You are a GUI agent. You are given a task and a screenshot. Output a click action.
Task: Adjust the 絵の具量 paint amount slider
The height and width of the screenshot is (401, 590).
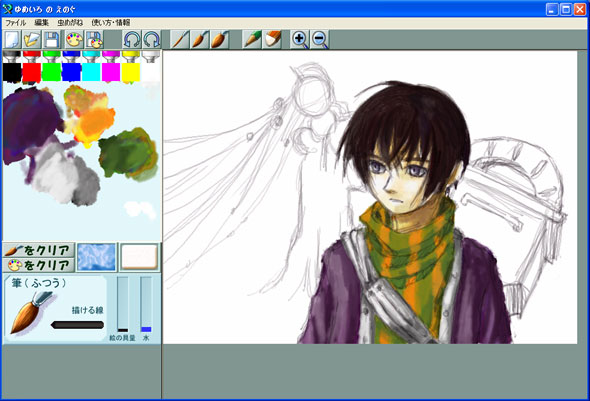tap(123, 304)
